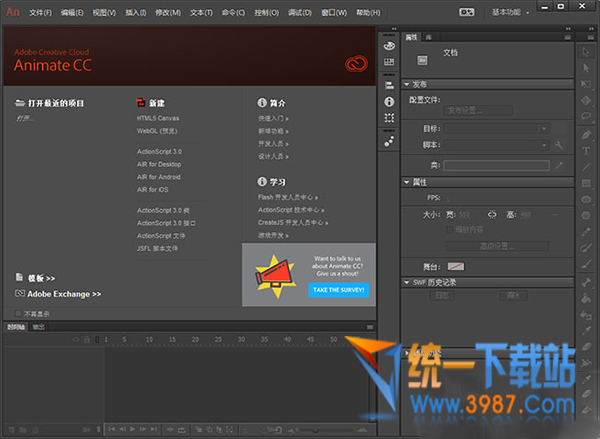Select the Subselection tool
Screen dimensions: 600x439
[x=586, y=68]
